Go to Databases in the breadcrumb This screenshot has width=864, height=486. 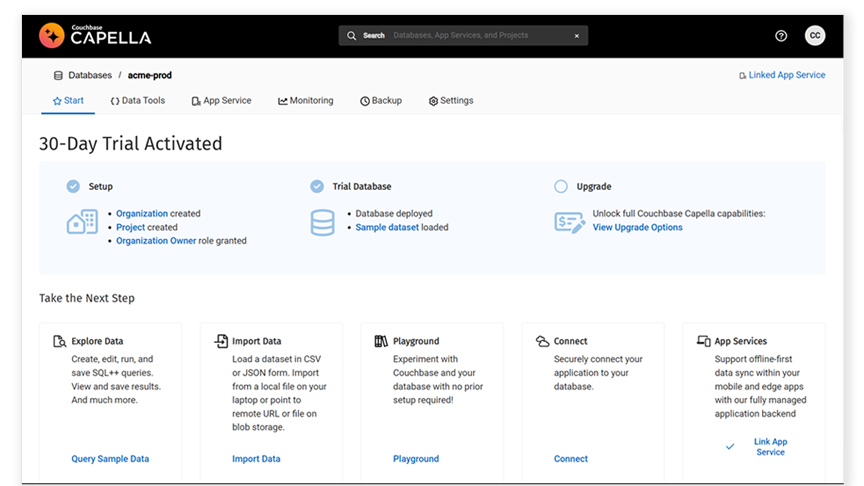tap(90, 75)
